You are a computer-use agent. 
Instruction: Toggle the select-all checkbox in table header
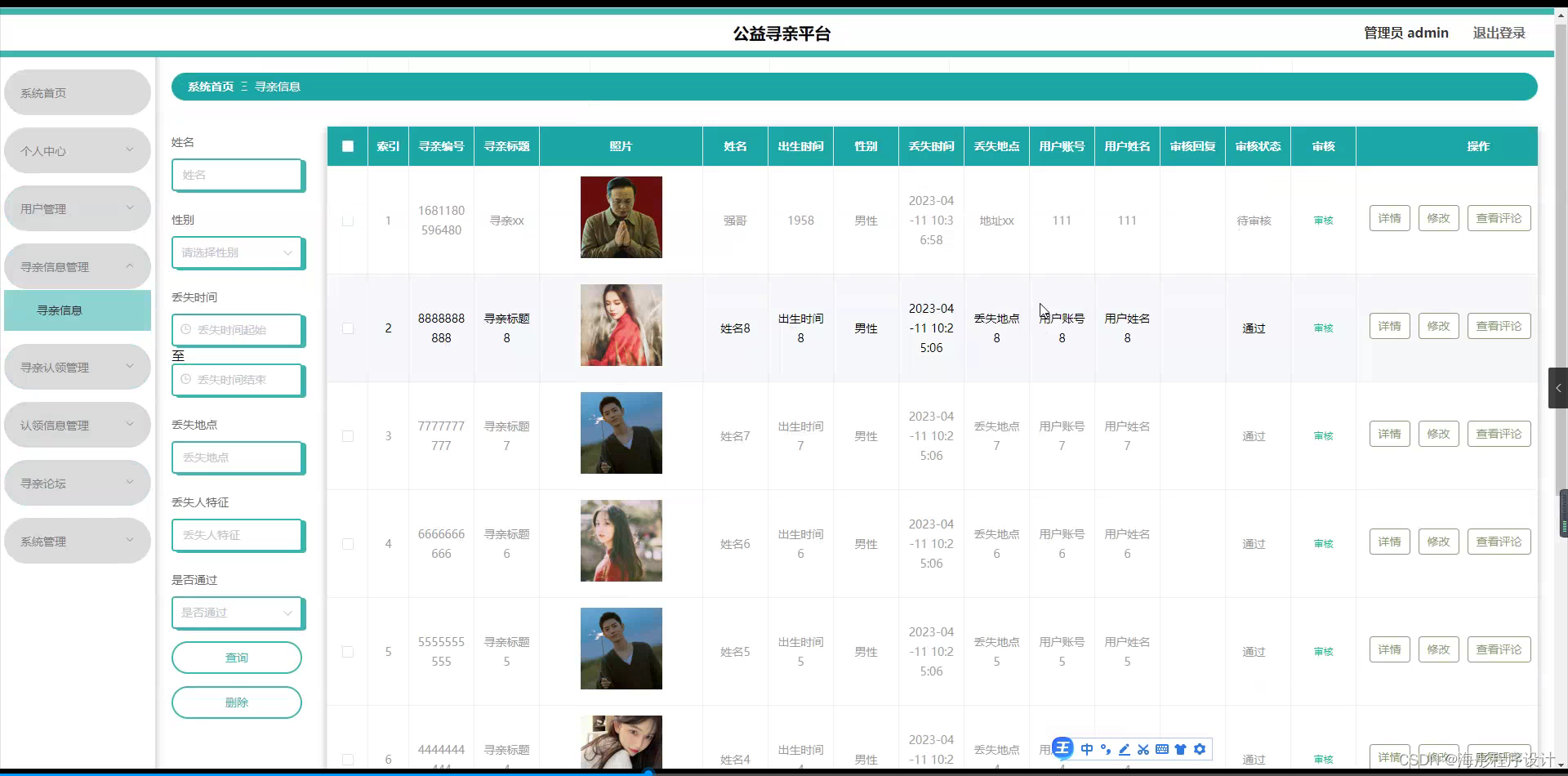[347, 146]
